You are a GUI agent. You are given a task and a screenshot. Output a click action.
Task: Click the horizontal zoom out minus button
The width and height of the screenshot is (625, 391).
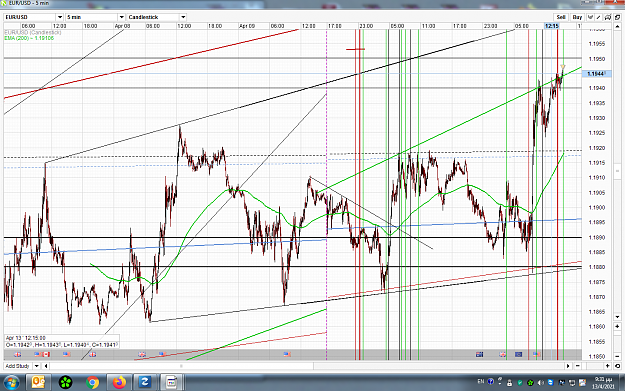click(x=578, y=366)
